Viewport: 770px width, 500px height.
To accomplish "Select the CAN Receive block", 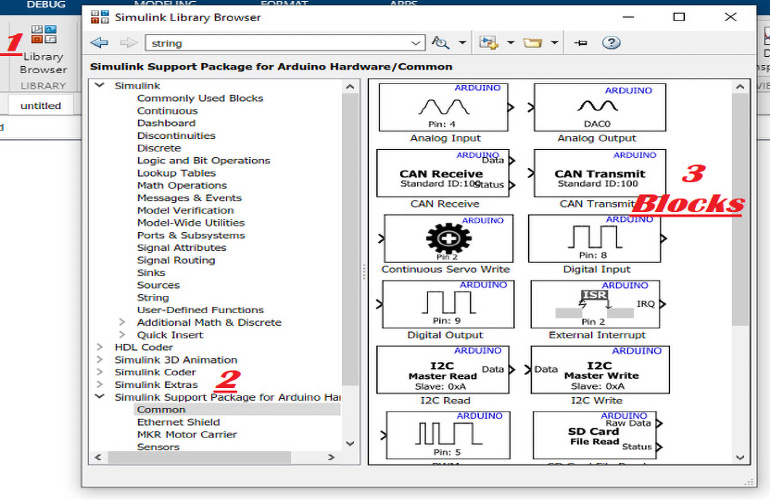I will click(441, 173).
